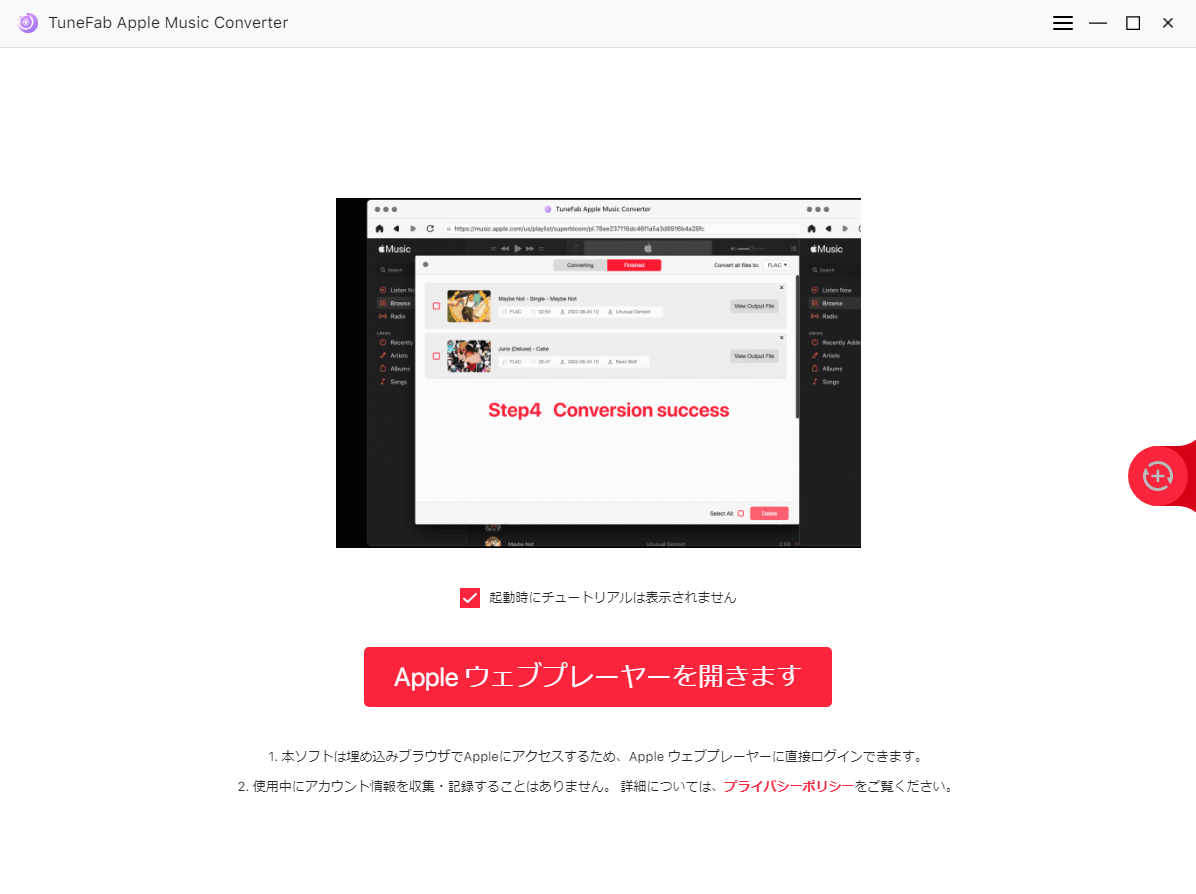The height and width of the screenshot is (894, 1196).
Task: Click the Step4 tutorial preview image
Action: [x=598, y=373]
